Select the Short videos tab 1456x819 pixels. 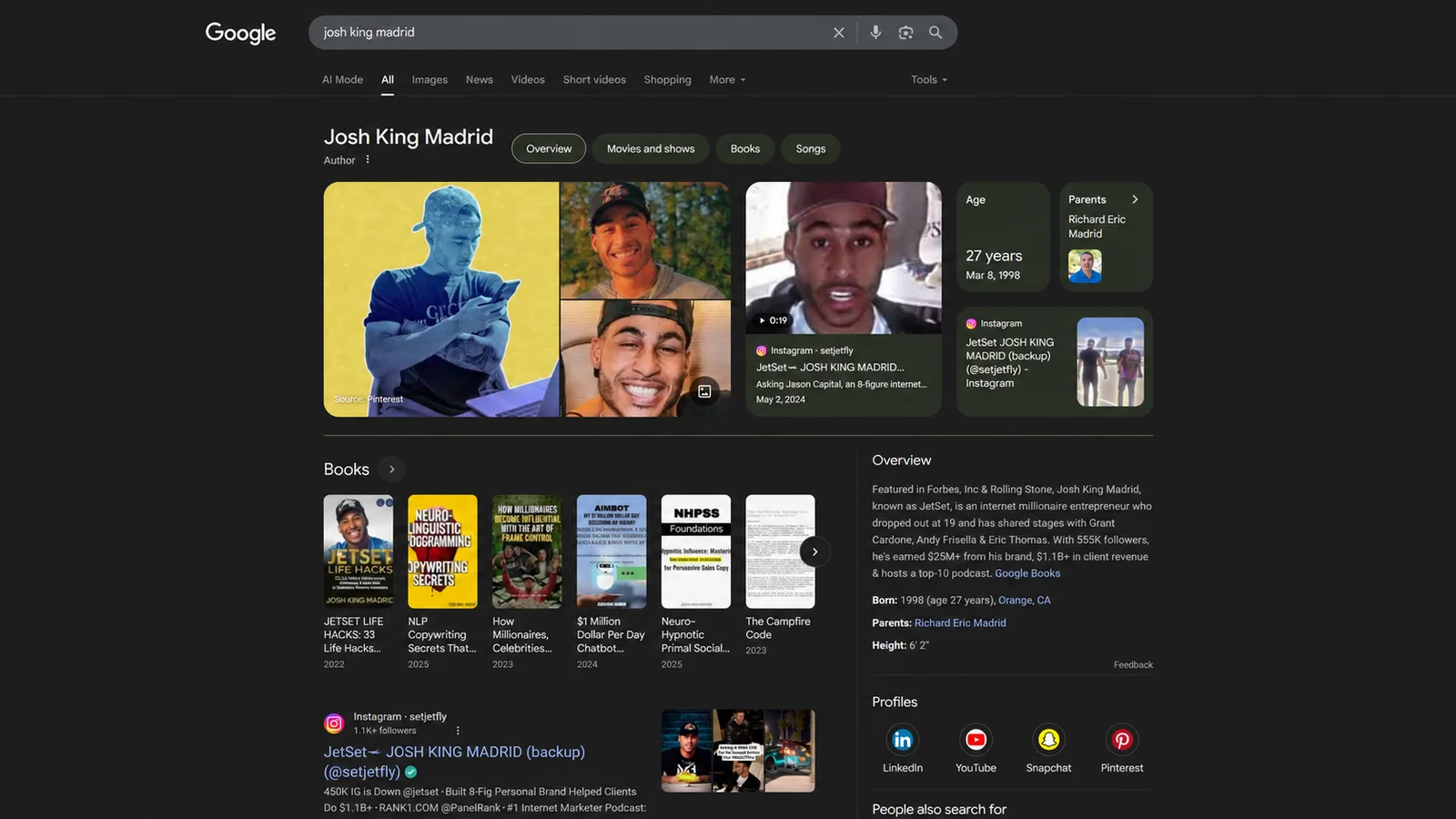click(x=594, y=80)
